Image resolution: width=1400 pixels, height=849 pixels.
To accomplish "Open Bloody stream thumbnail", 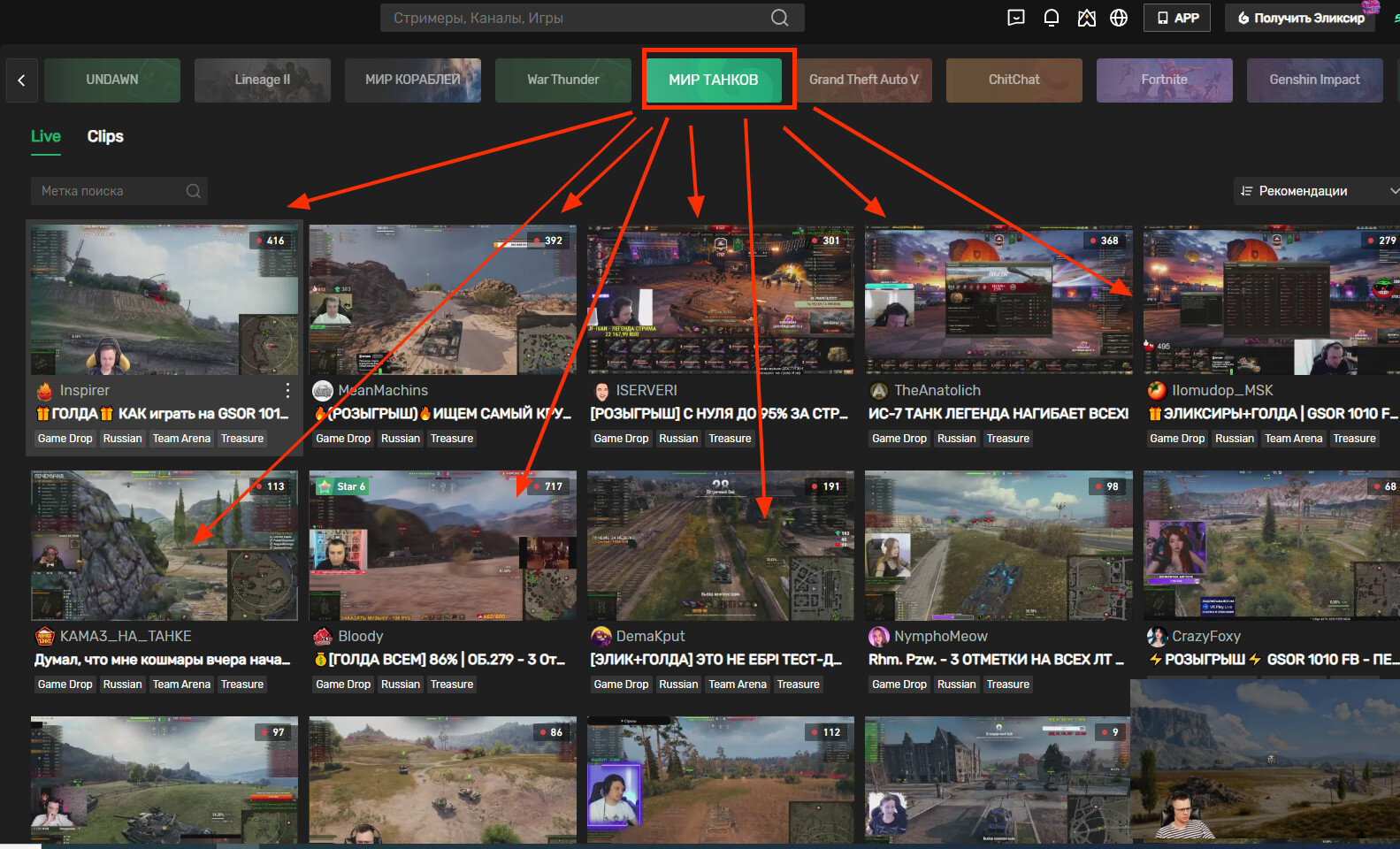I will (x=442, y=546).
